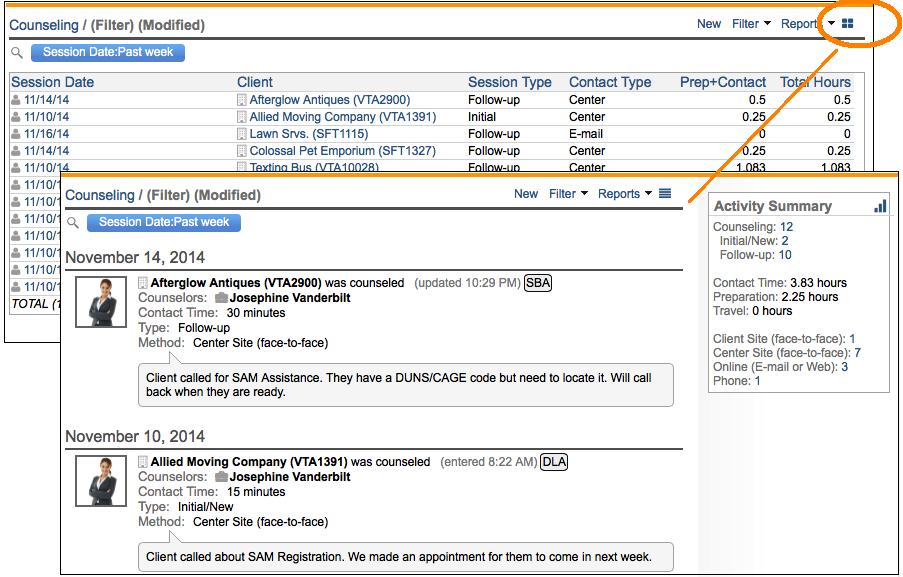Open the Reports dropdown in front panel
The image size is (903, 577).
point(624,194)
